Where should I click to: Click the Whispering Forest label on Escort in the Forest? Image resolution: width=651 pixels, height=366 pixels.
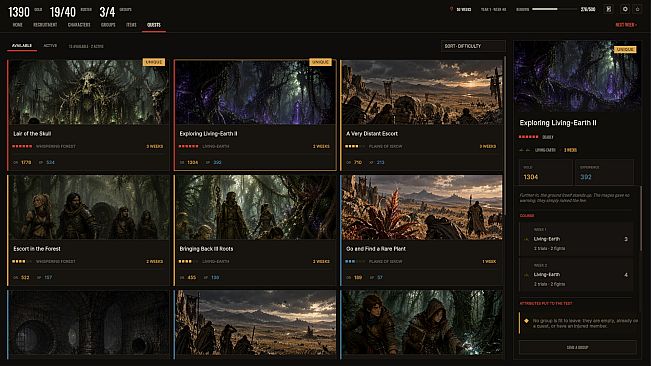(56, 261)
